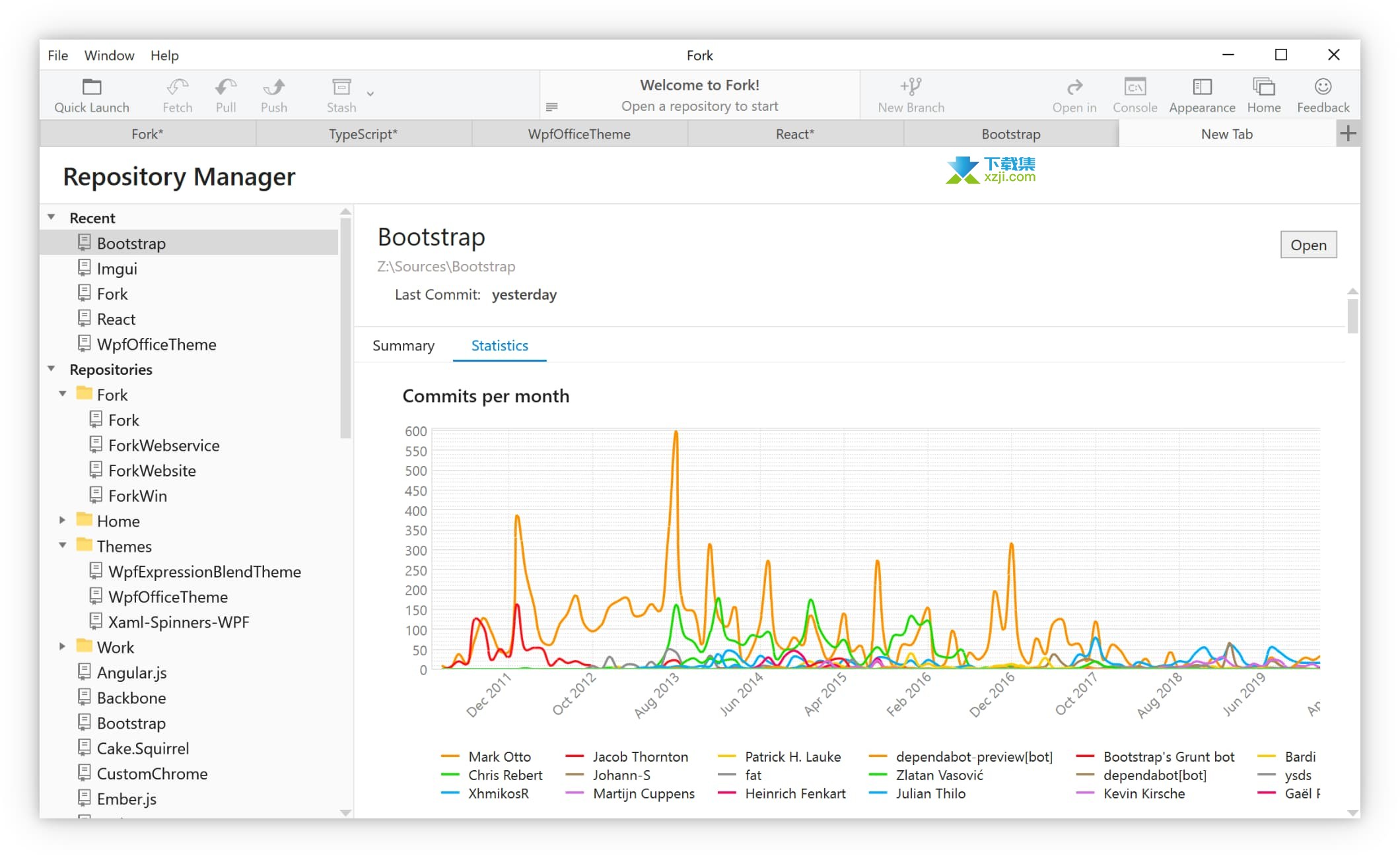Viewport: 1400px width, 858px height.
Task: Collapse the Recent section
Action: (52, 217)
